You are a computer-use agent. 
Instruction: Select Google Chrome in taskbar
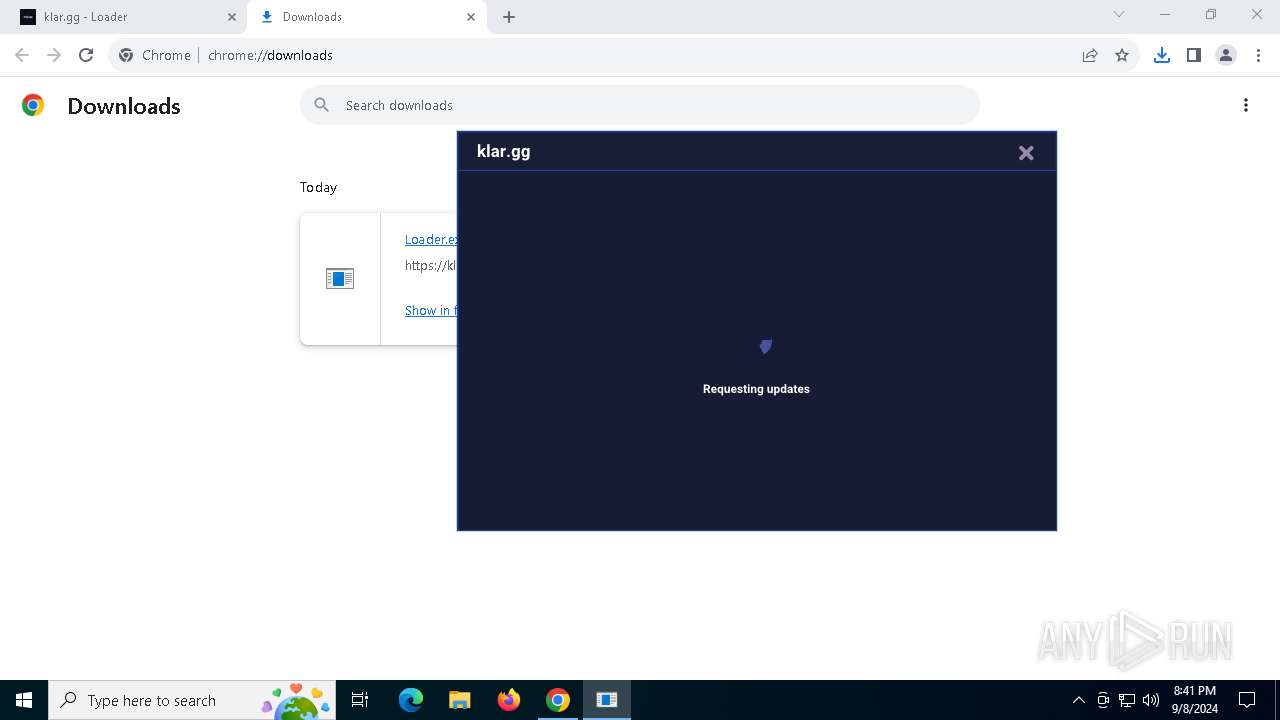[558, 700]
